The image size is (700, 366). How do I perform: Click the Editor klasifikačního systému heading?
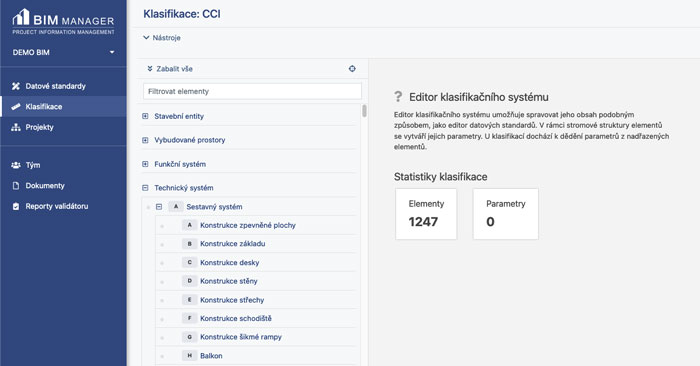click(479, 97)
